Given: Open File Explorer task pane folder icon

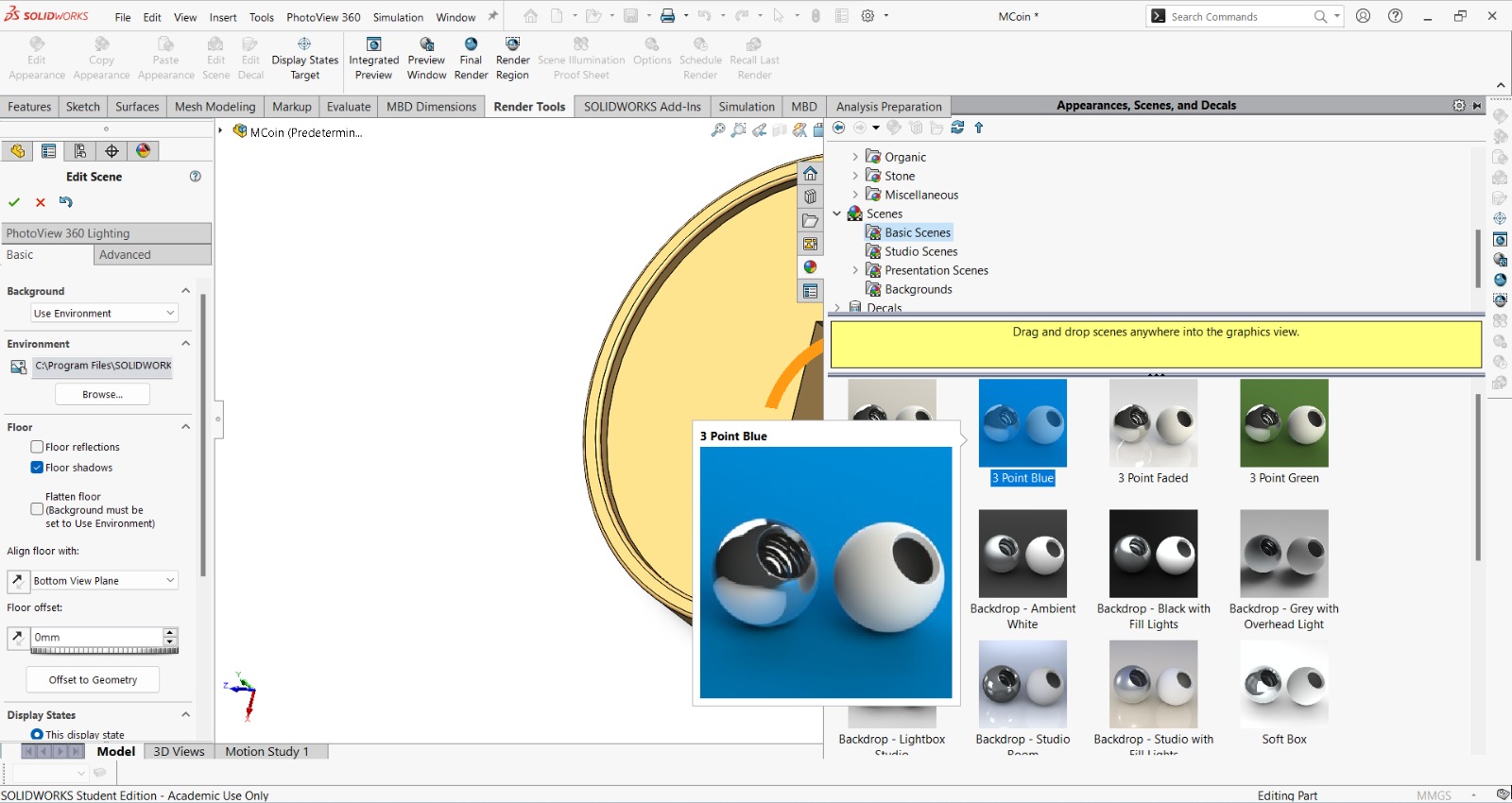Looking at the screenshot, I should coord(810,221).
